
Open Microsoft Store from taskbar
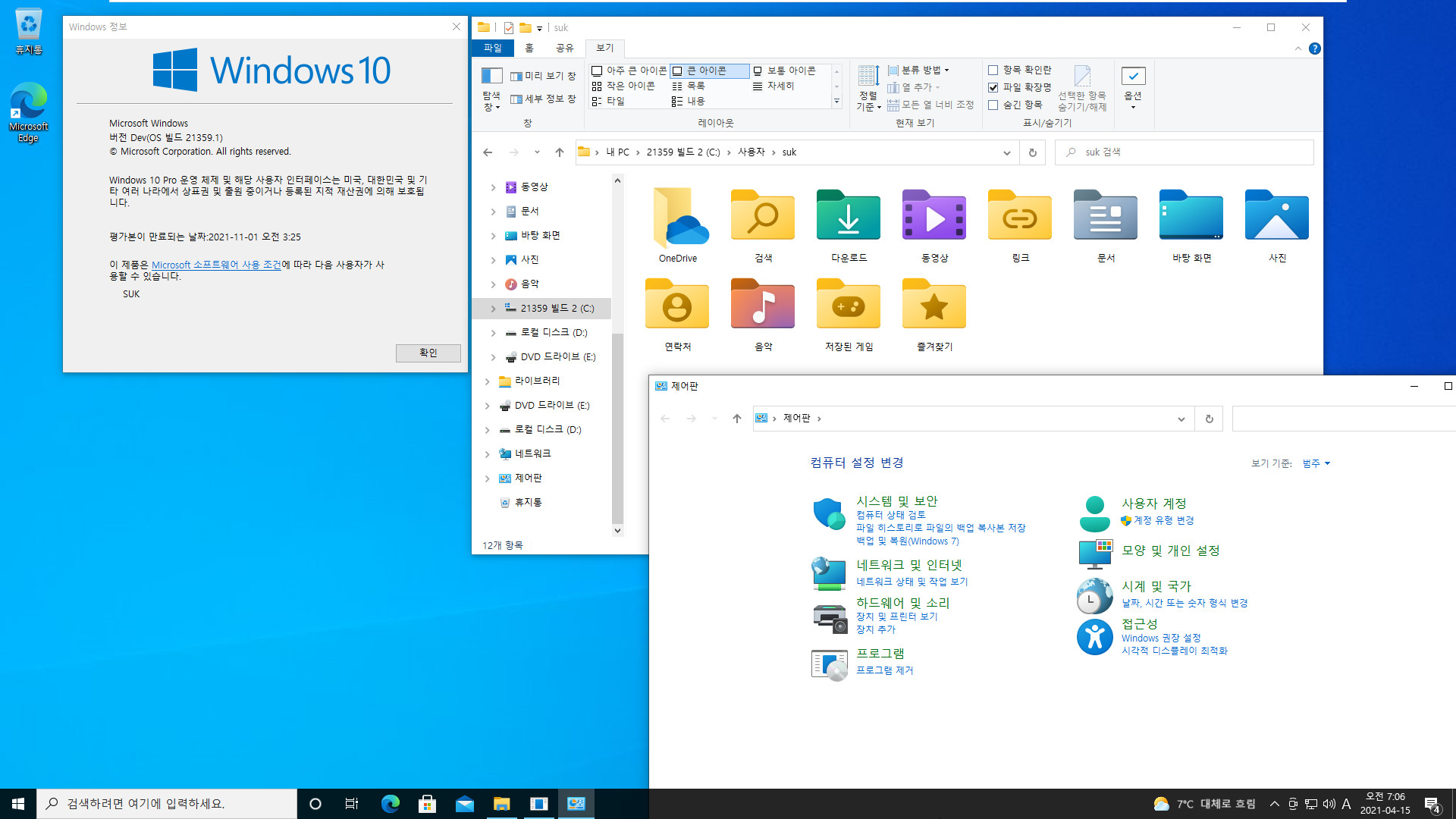[x=427, y=804]
